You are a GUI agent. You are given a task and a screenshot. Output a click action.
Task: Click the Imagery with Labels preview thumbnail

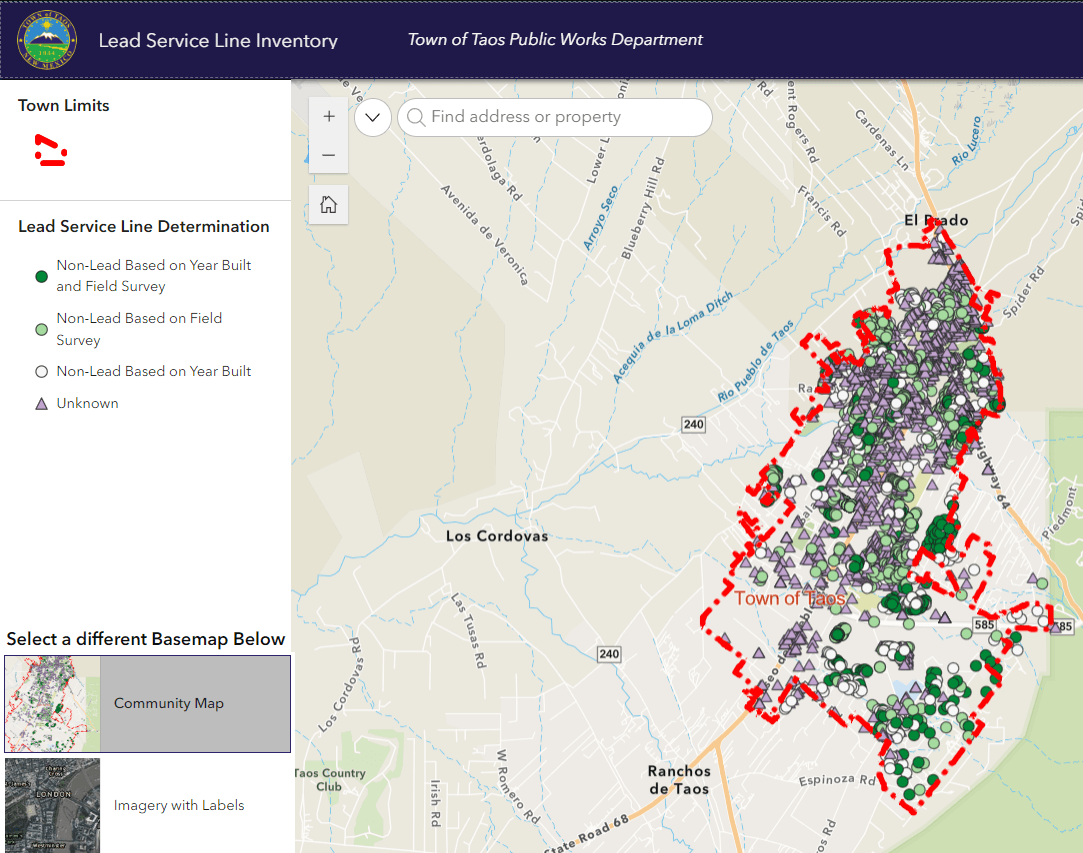[x=52, y=805]
